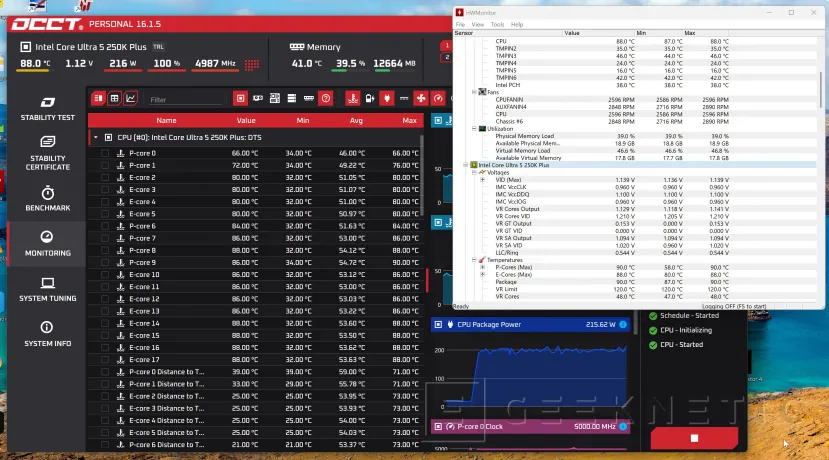This screenshot has height=460, width=829.
Task: Switch to the table grid view icon
Action: click(114, 98)
